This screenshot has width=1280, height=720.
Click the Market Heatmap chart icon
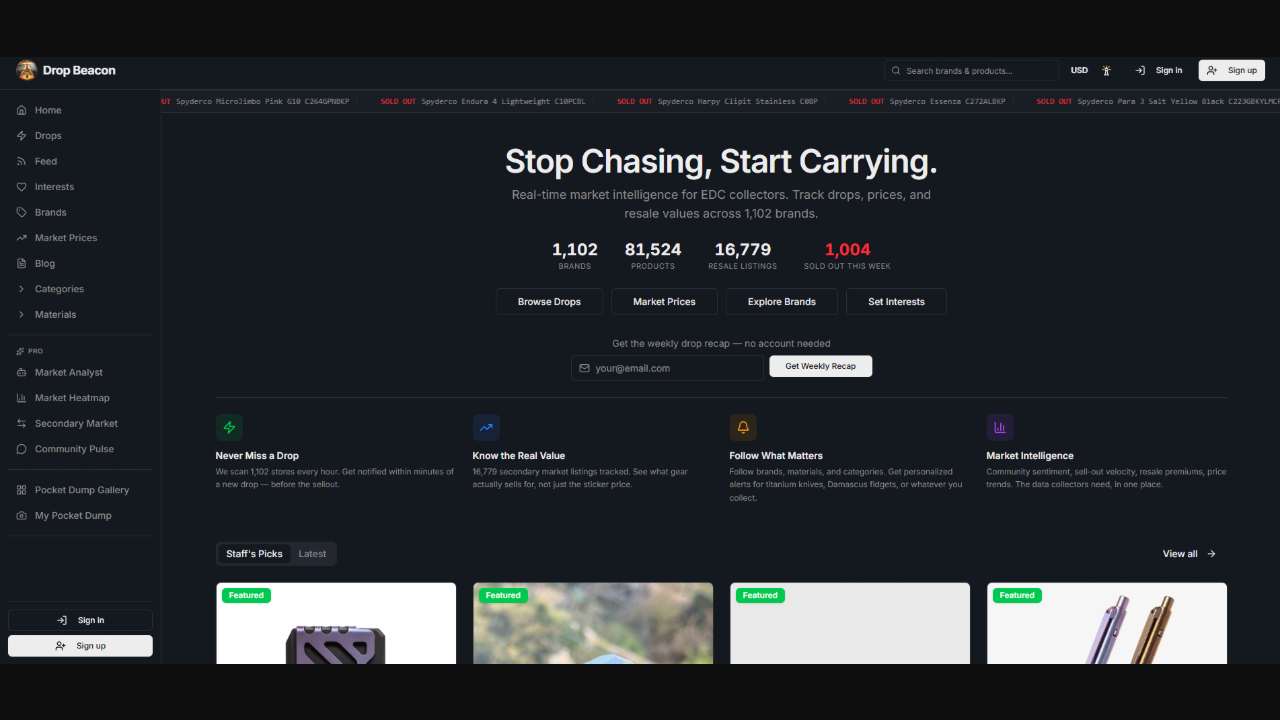click(22, 398)
